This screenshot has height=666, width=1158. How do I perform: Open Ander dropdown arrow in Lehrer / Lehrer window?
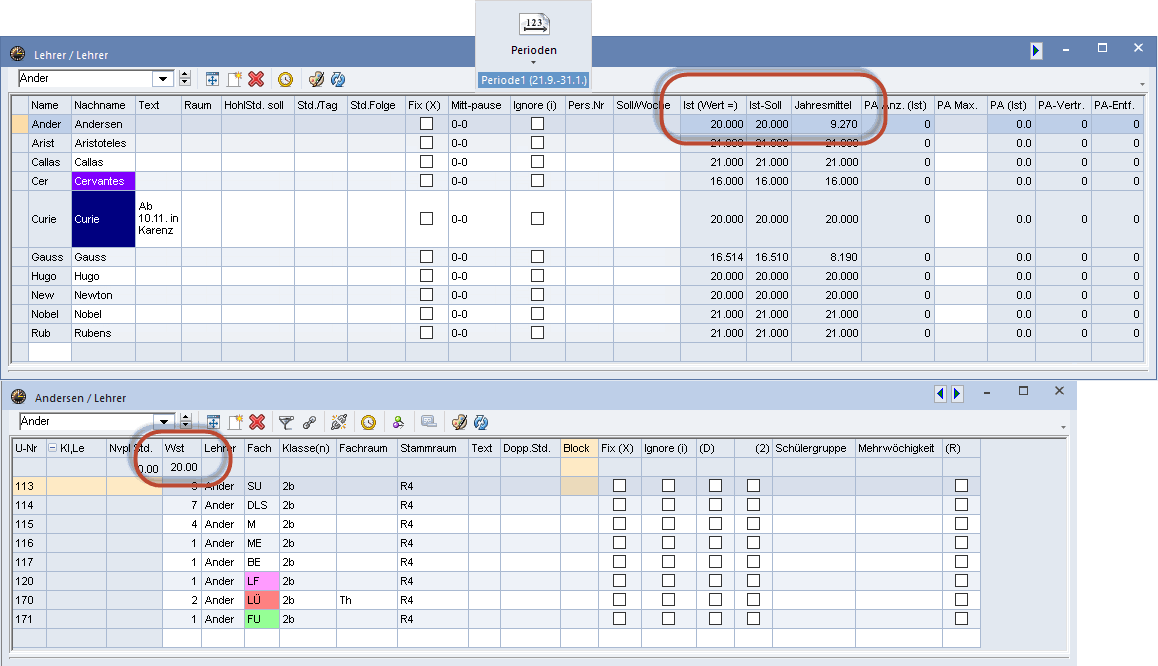163,78
